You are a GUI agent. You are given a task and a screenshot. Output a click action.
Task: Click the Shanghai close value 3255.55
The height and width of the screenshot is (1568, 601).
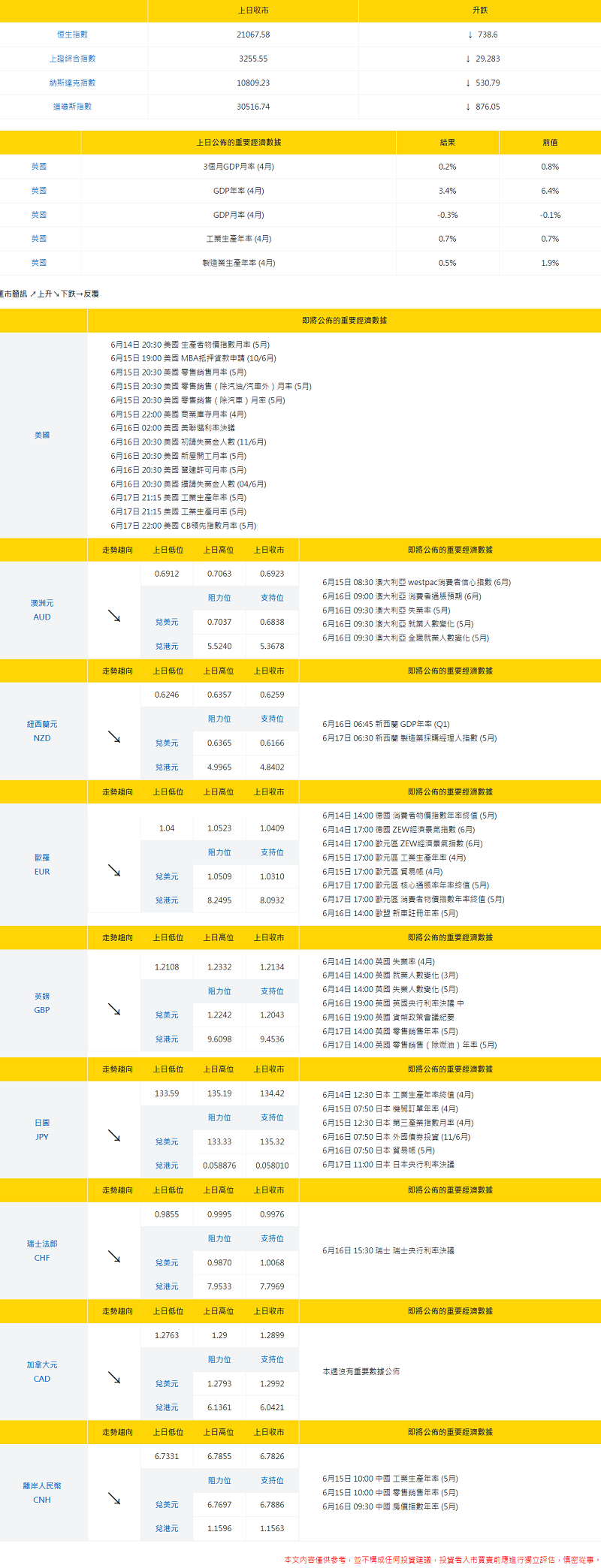click(x=253, y=59)
